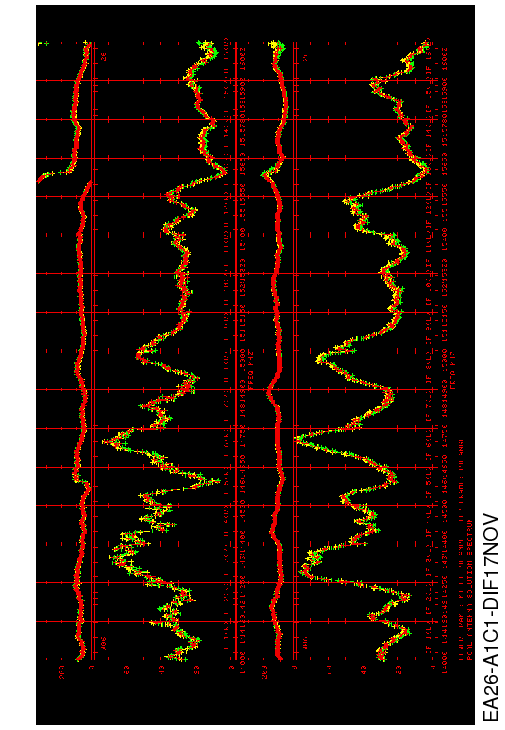Click the 40 tick label on lower amplitude axis
505x730 pixels.
click(x=364, y=671)
